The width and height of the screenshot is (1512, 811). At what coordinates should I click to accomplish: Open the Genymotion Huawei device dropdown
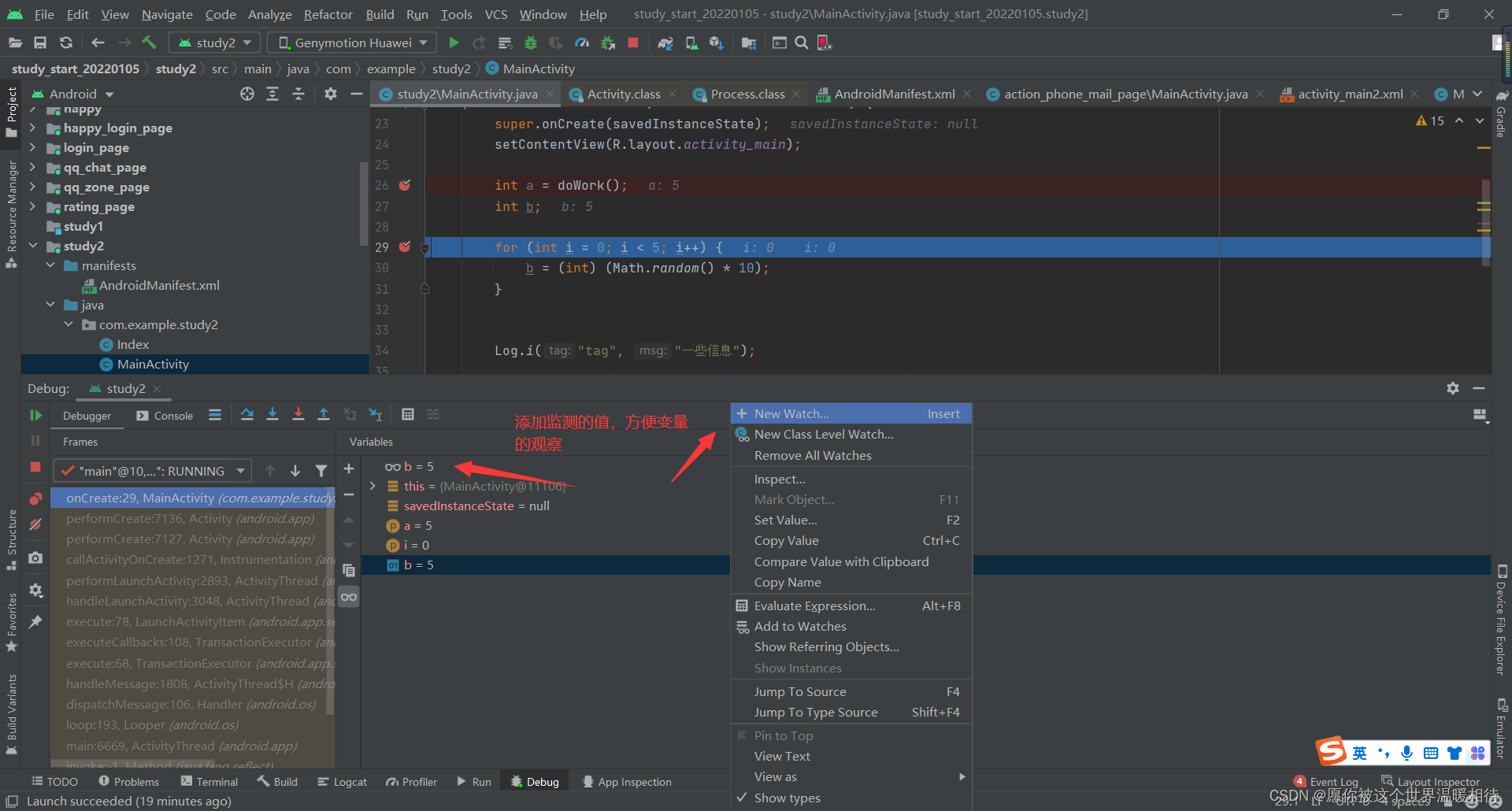pos(352,43)
